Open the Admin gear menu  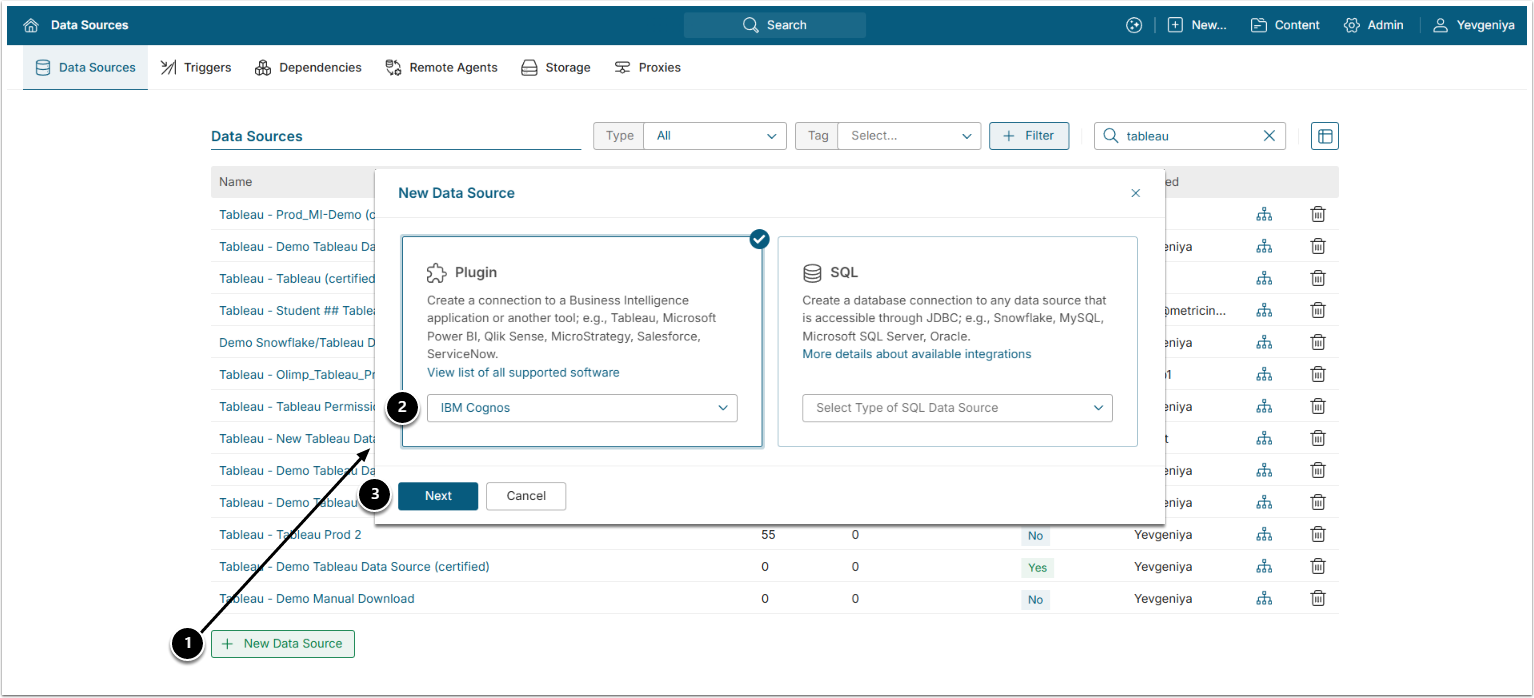pos(1373,25)
